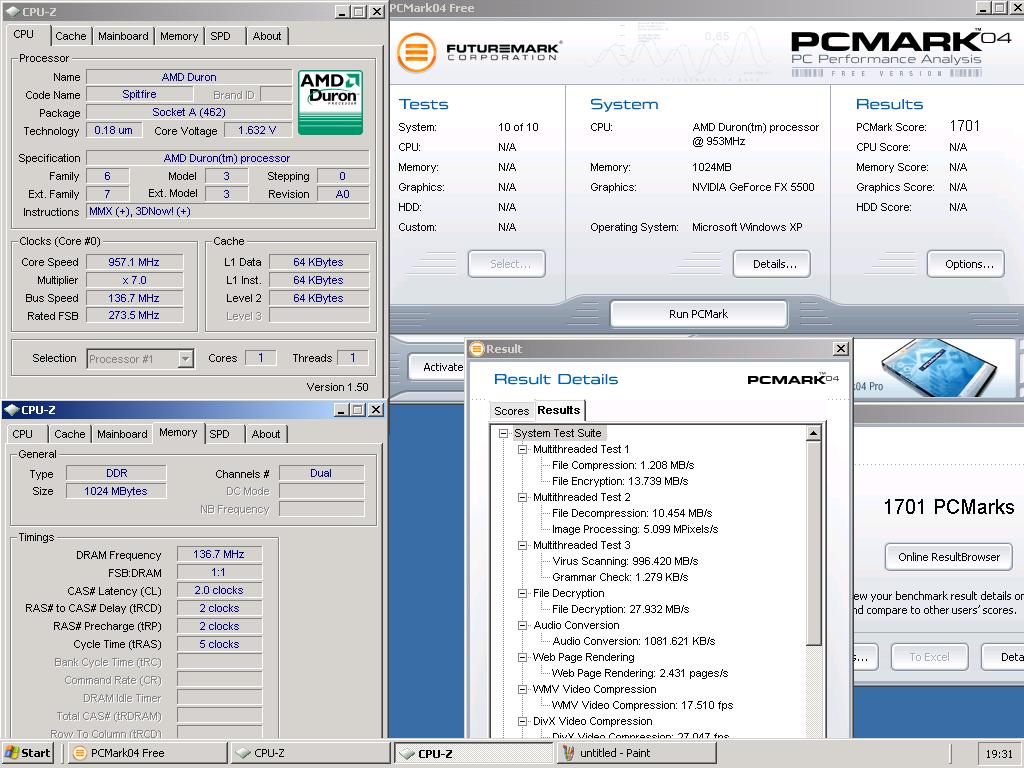Screen dimensions: 1024x768
Task: Collapse the File Decryption node
Action: click(x=522, y=593)
